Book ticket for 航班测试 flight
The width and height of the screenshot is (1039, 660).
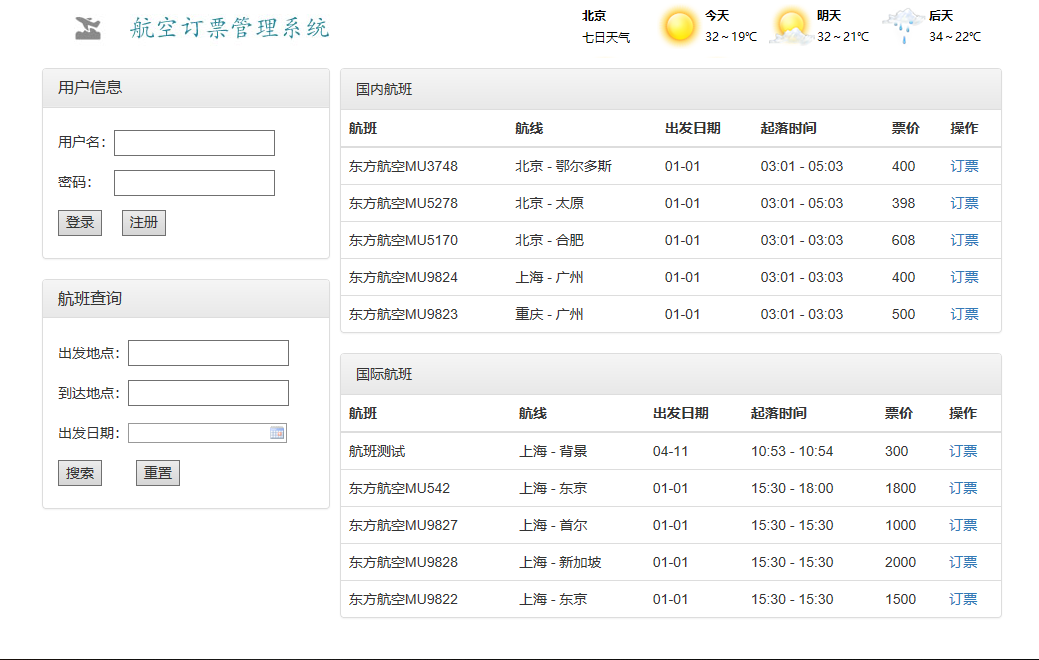pos(963,451)
